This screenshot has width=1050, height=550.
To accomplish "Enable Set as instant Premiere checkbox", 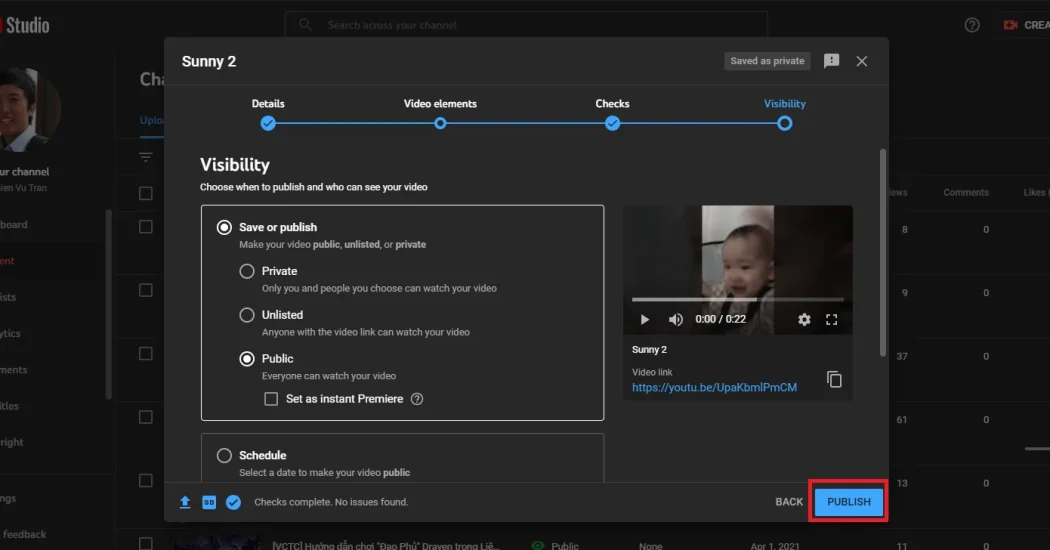I will click(271, 399).
